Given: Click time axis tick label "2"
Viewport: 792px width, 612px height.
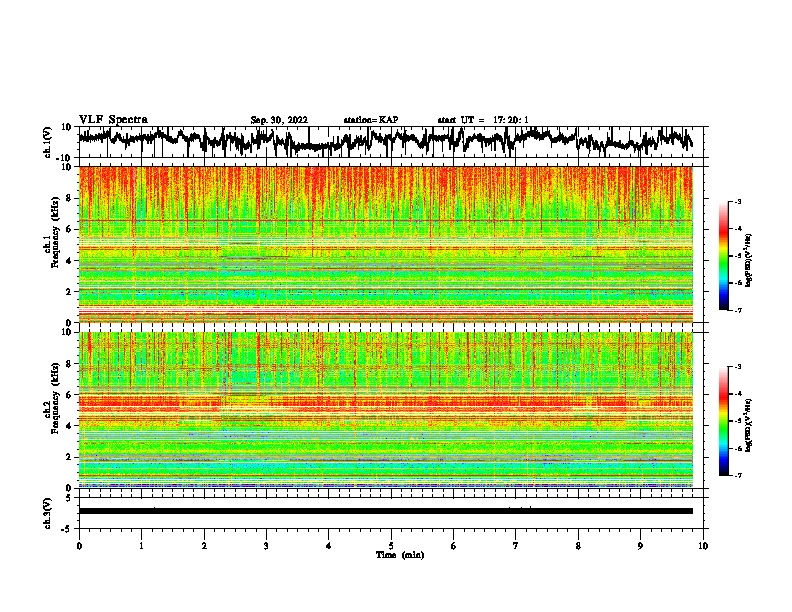Looking at the screenshot, I should 204,546.
